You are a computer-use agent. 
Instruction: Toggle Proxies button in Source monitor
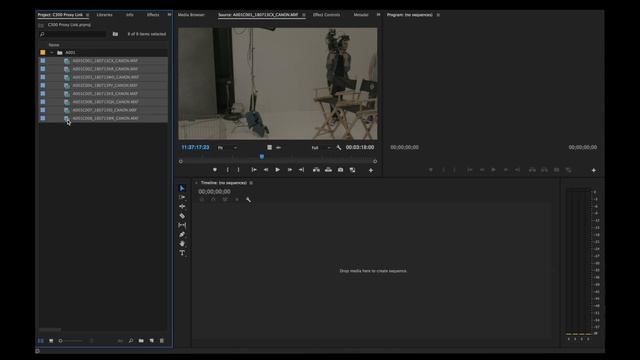coord(352,170)
